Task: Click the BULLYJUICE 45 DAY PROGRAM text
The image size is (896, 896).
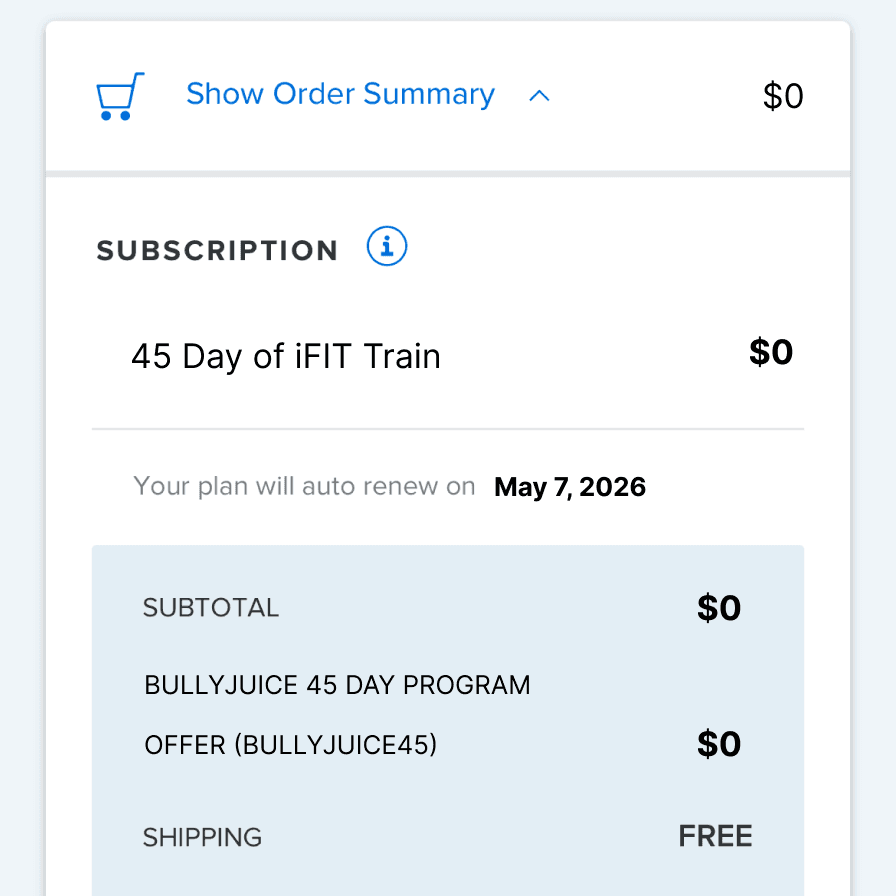Action: 337,686
